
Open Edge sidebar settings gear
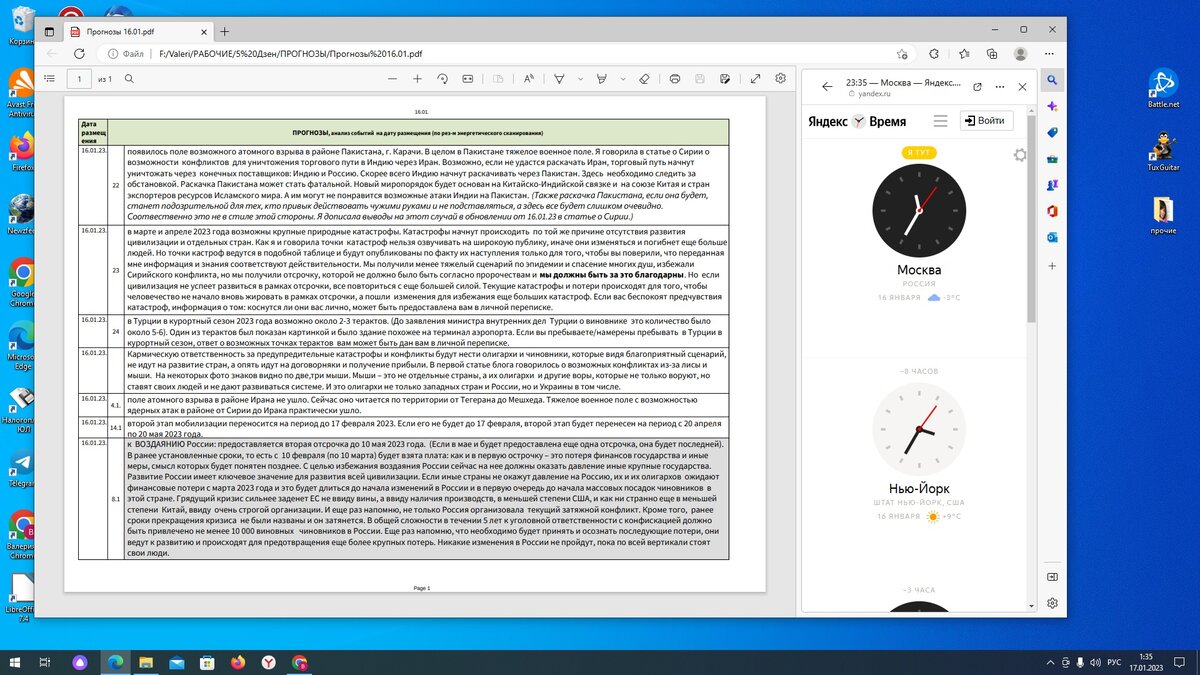point(1052,603)
